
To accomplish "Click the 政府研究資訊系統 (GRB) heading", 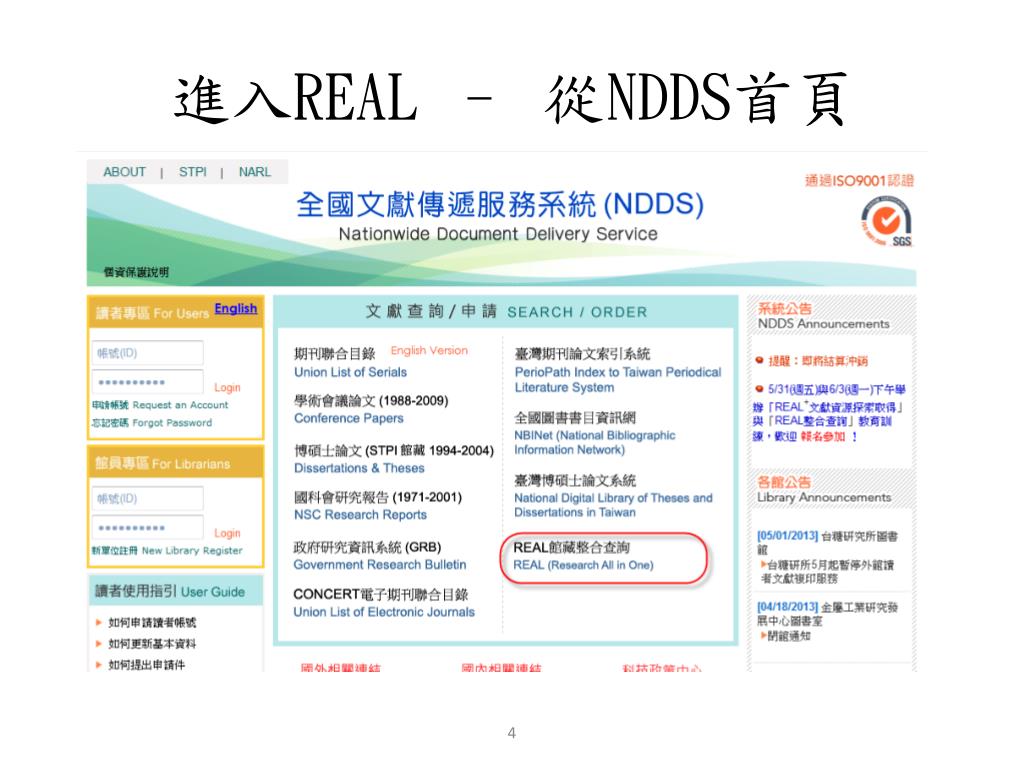I will pos(367,547).
